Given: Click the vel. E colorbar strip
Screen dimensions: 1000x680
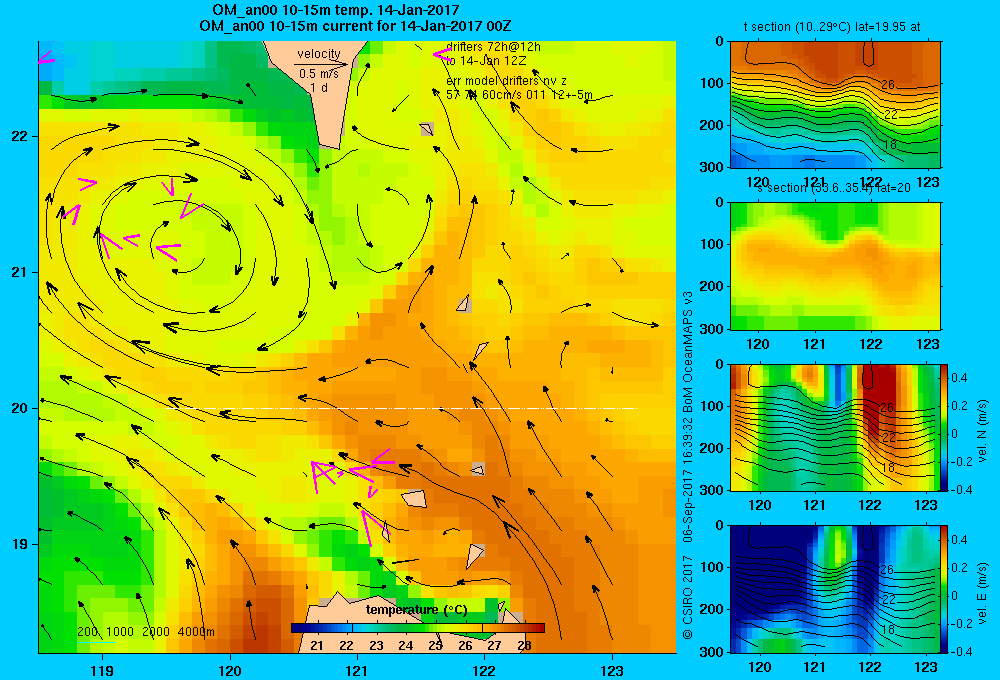Looking at the screenshot, I should point(944,589).
